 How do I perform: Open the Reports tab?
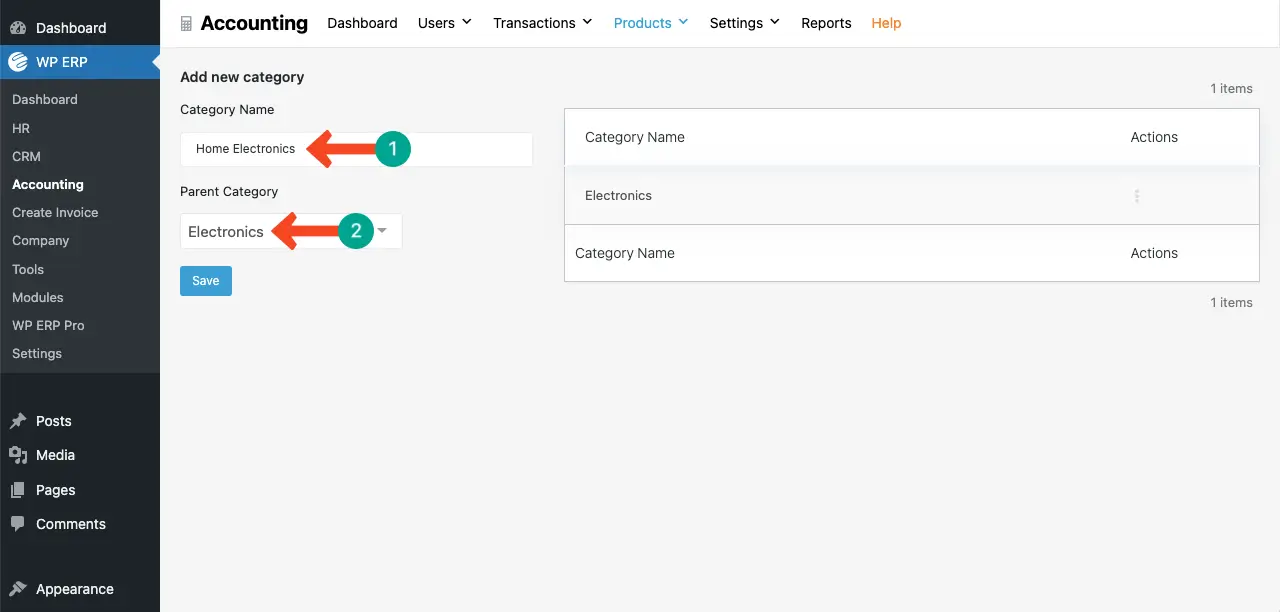[x=826, y=23]
